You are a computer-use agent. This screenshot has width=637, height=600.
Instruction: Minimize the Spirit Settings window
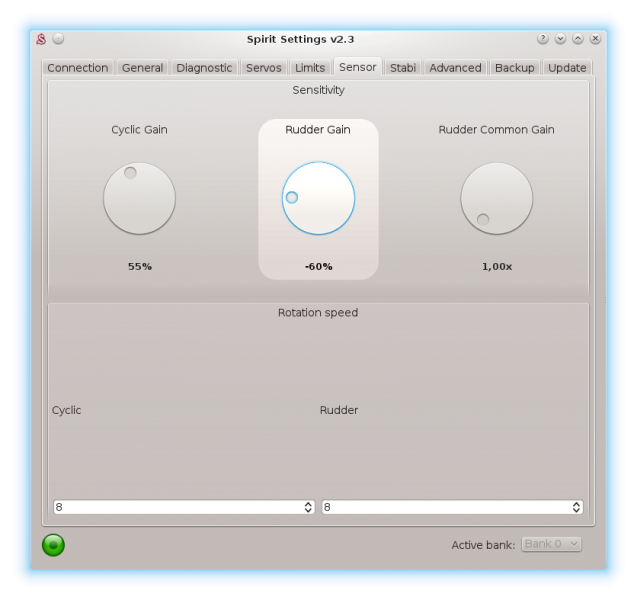coord(561,39)
